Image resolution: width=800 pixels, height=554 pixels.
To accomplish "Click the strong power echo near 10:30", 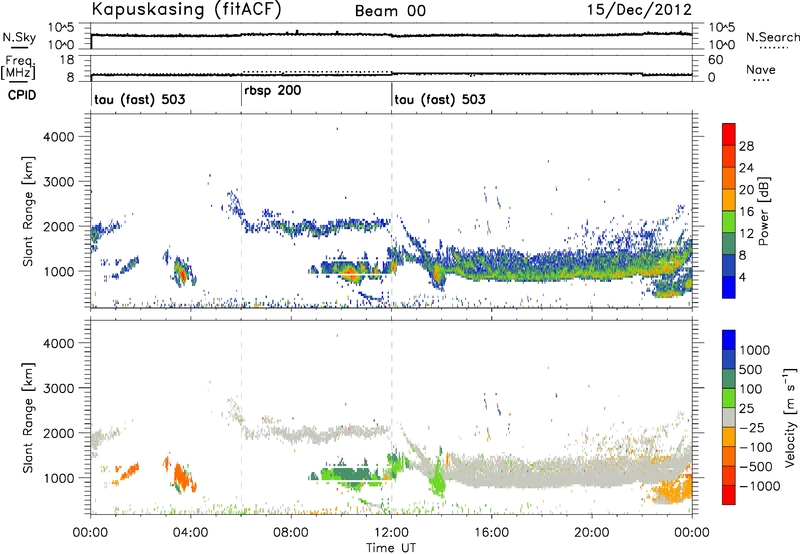I will click(352, 275).
